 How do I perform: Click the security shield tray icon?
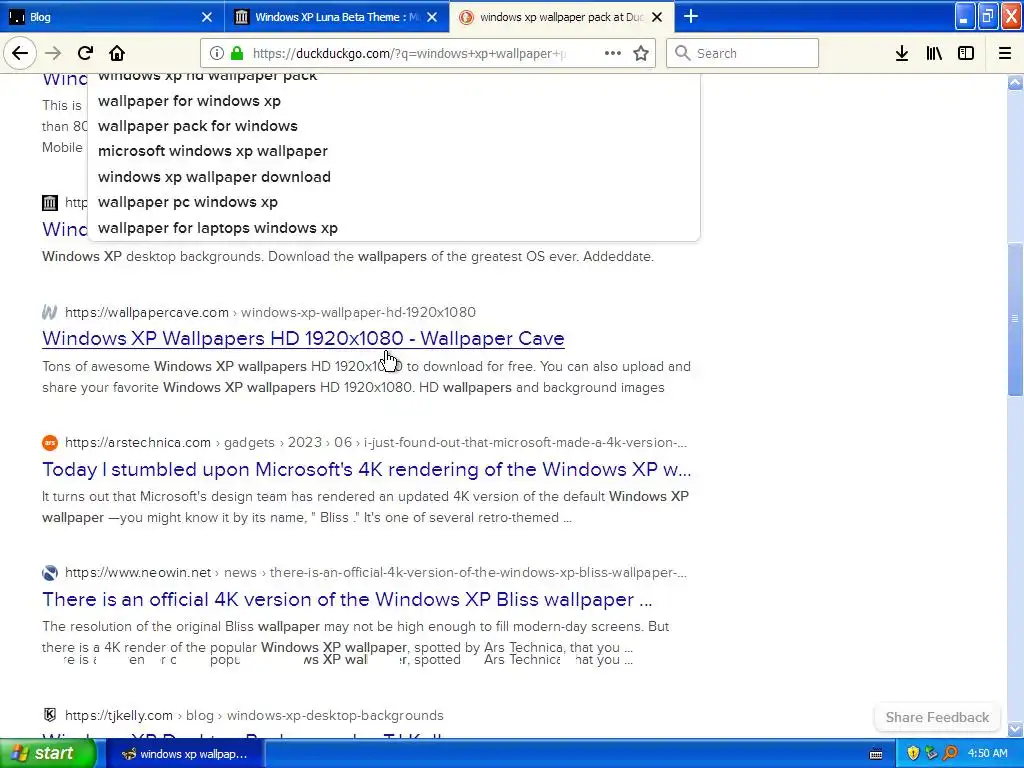913,754
